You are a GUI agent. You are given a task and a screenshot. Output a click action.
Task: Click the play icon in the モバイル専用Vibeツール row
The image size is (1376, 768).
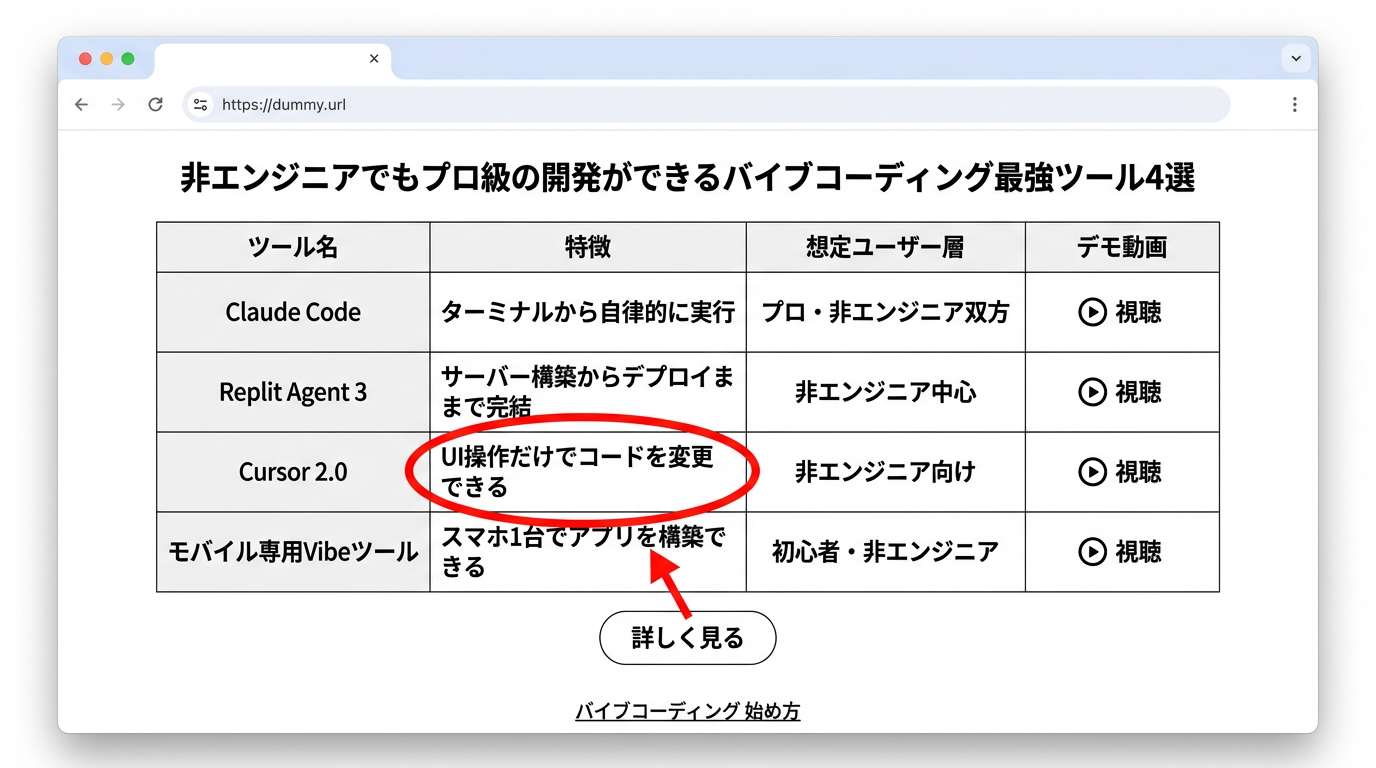[1091, 552]
